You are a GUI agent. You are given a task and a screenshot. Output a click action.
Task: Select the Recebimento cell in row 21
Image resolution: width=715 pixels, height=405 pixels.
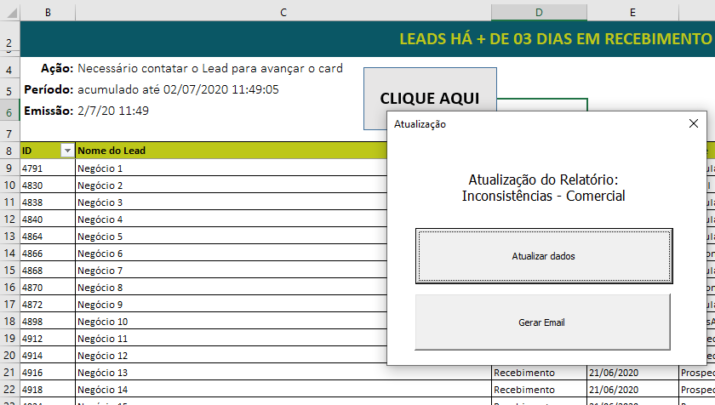[538, 372]
